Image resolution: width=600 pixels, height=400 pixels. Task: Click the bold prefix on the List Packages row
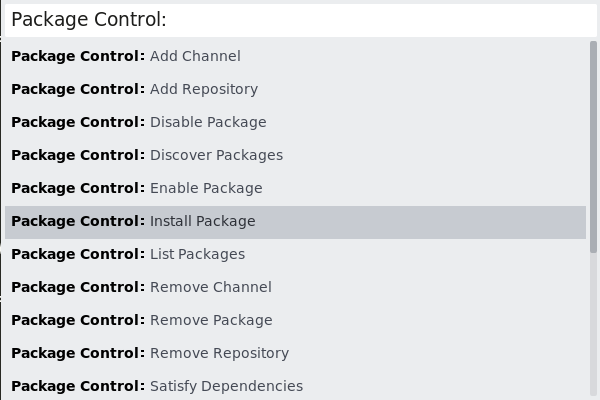78,254
